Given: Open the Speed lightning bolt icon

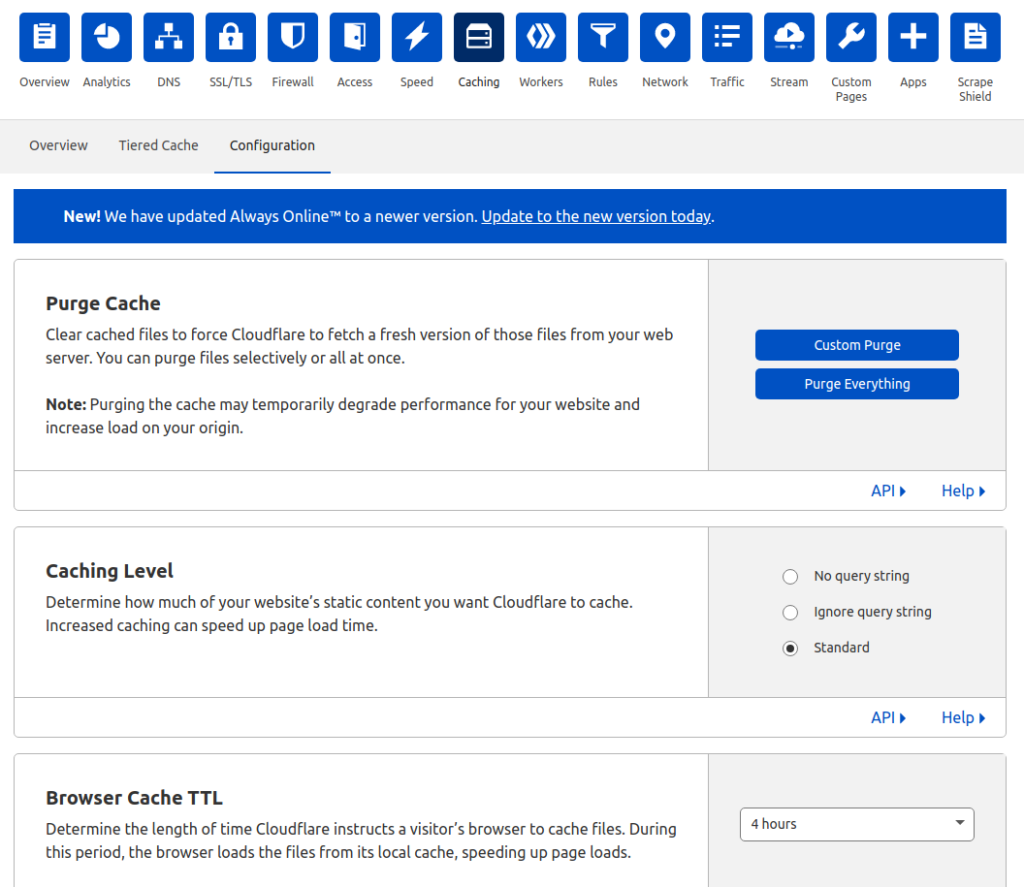Looking at the screenshot, I should [417, 37].
